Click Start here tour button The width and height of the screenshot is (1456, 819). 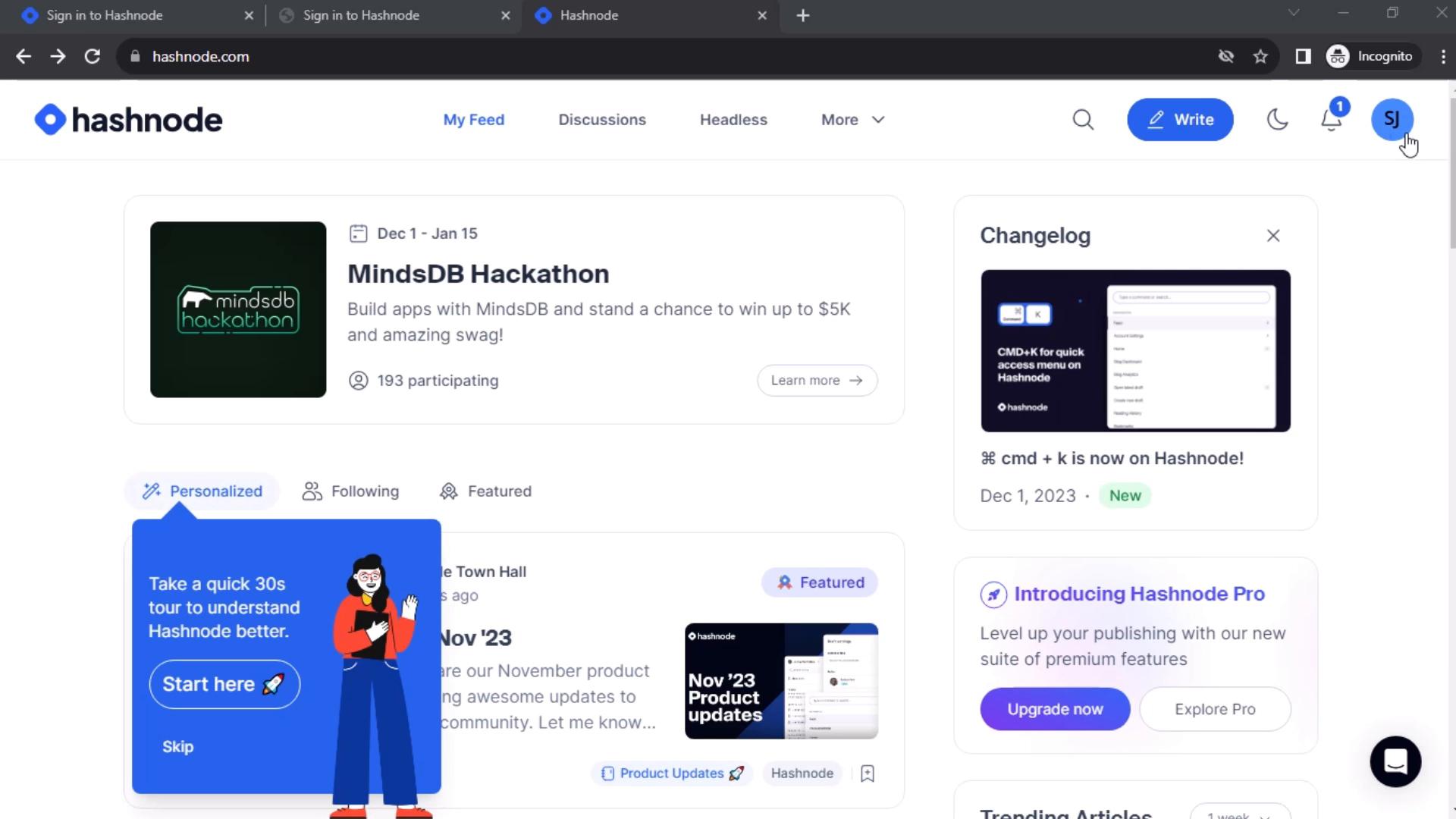point(224,684)
